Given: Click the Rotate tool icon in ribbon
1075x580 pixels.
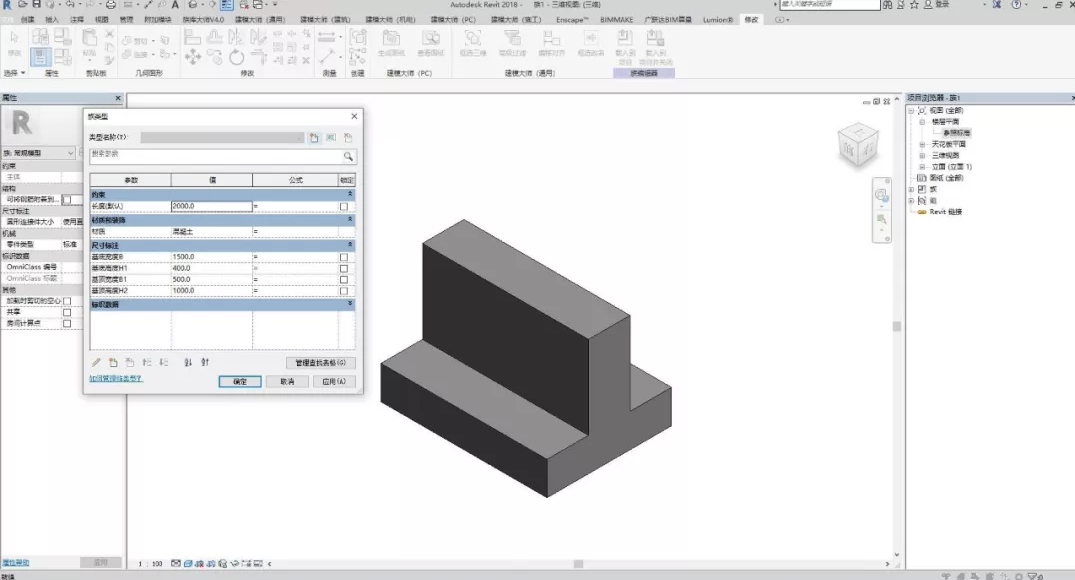Looking at the screenshot, I should (x=237, y=58).
